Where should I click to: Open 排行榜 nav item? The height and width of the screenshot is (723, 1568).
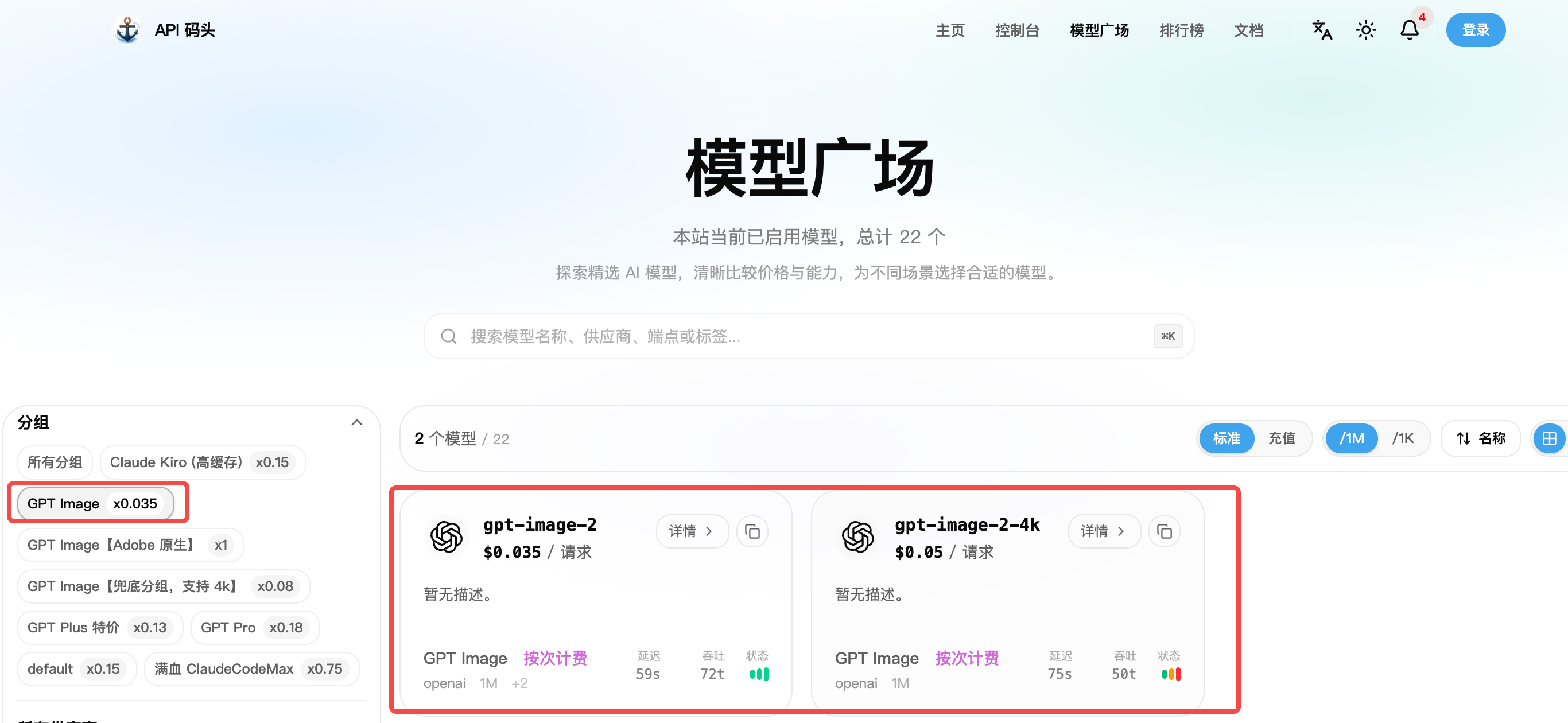coord(1181,30)
